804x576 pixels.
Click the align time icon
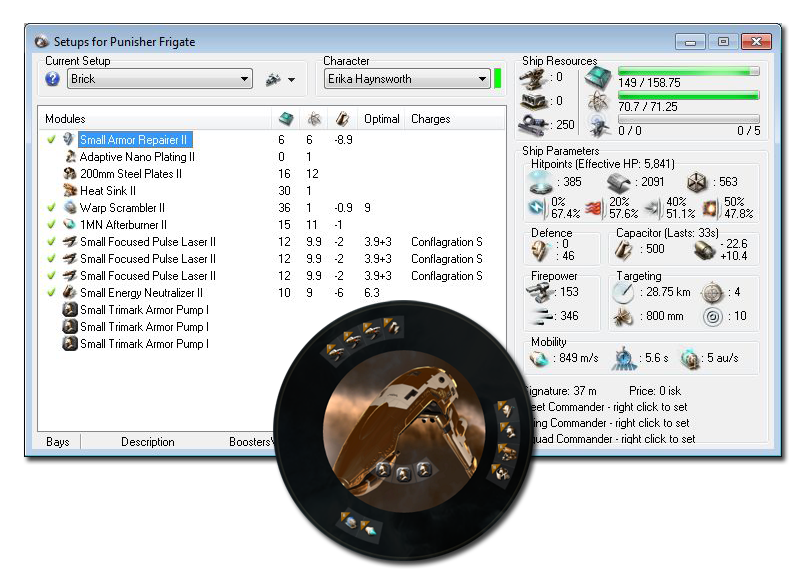coord(624,359)
